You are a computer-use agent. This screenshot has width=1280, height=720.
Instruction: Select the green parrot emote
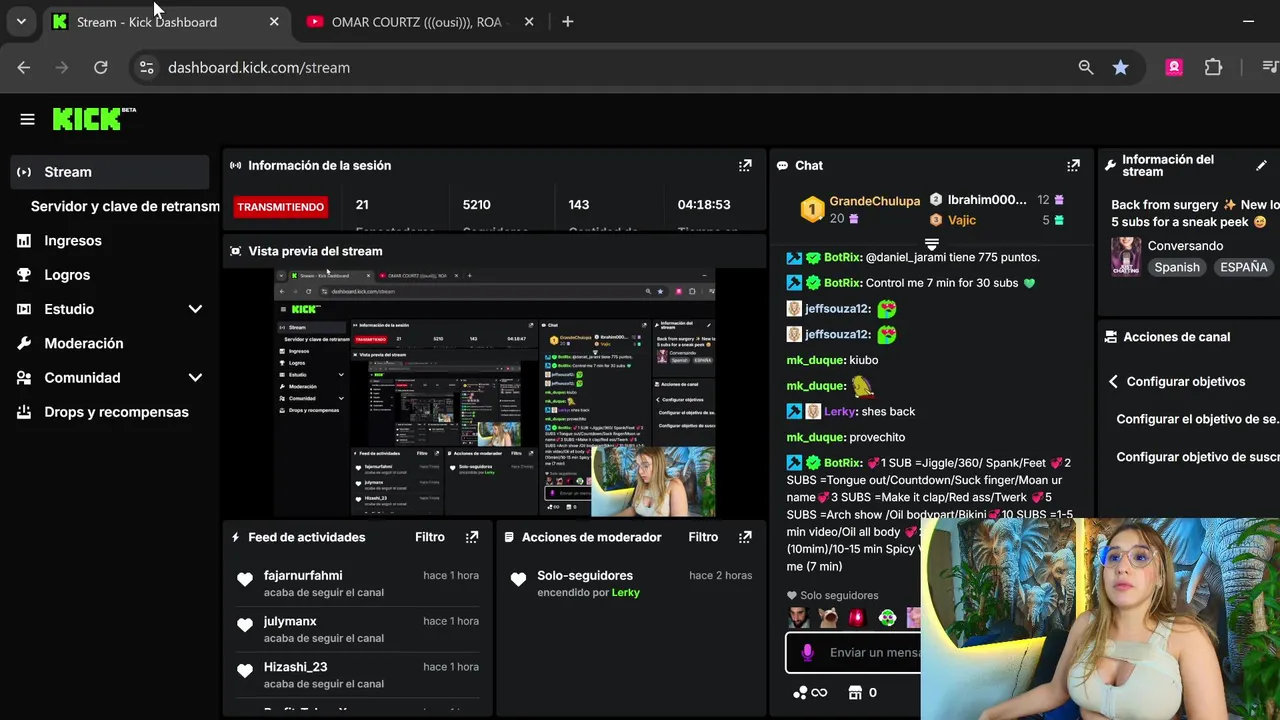887,618
